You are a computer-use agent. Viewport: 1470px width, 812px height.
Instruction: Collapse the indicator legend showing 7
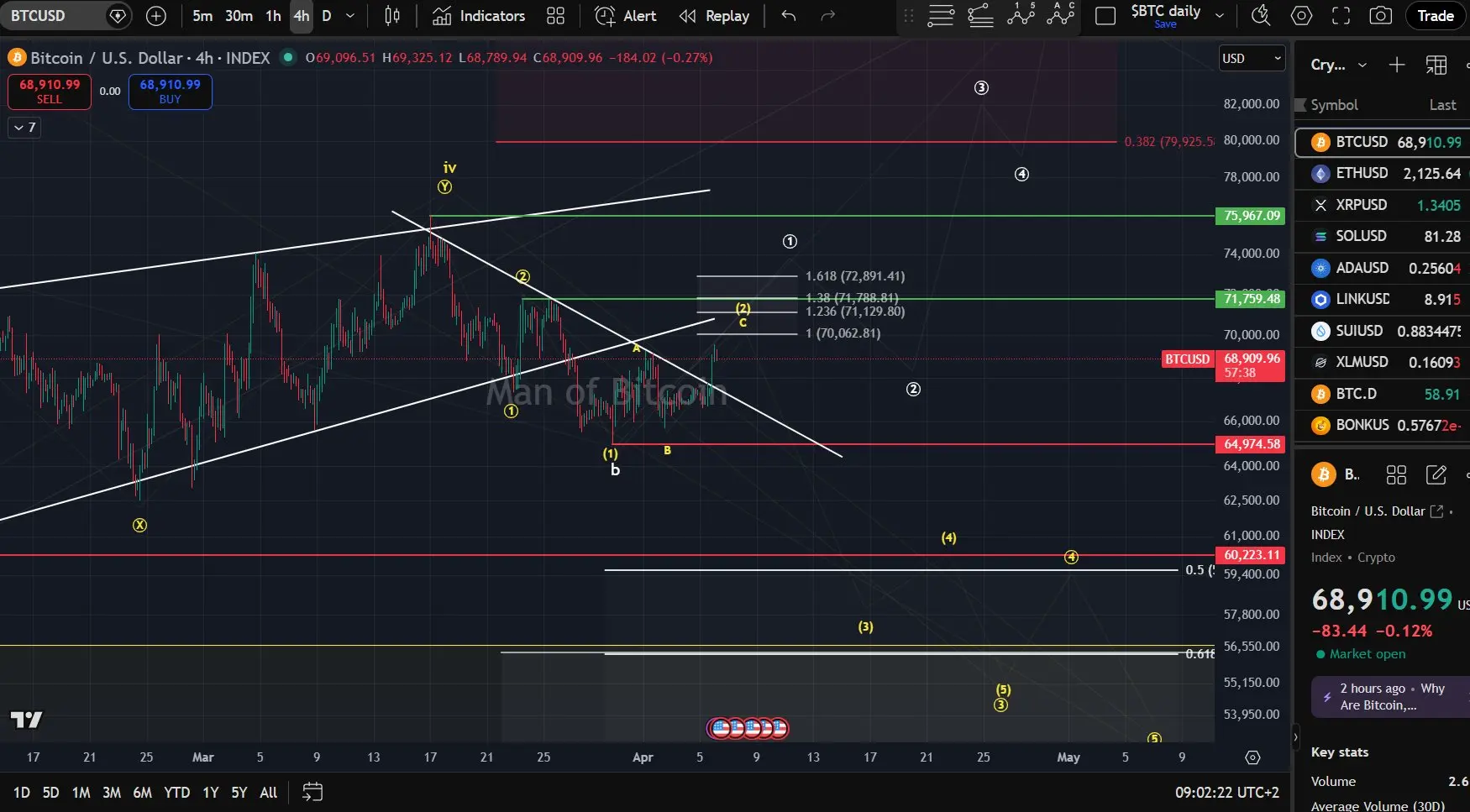pos(25,128)
